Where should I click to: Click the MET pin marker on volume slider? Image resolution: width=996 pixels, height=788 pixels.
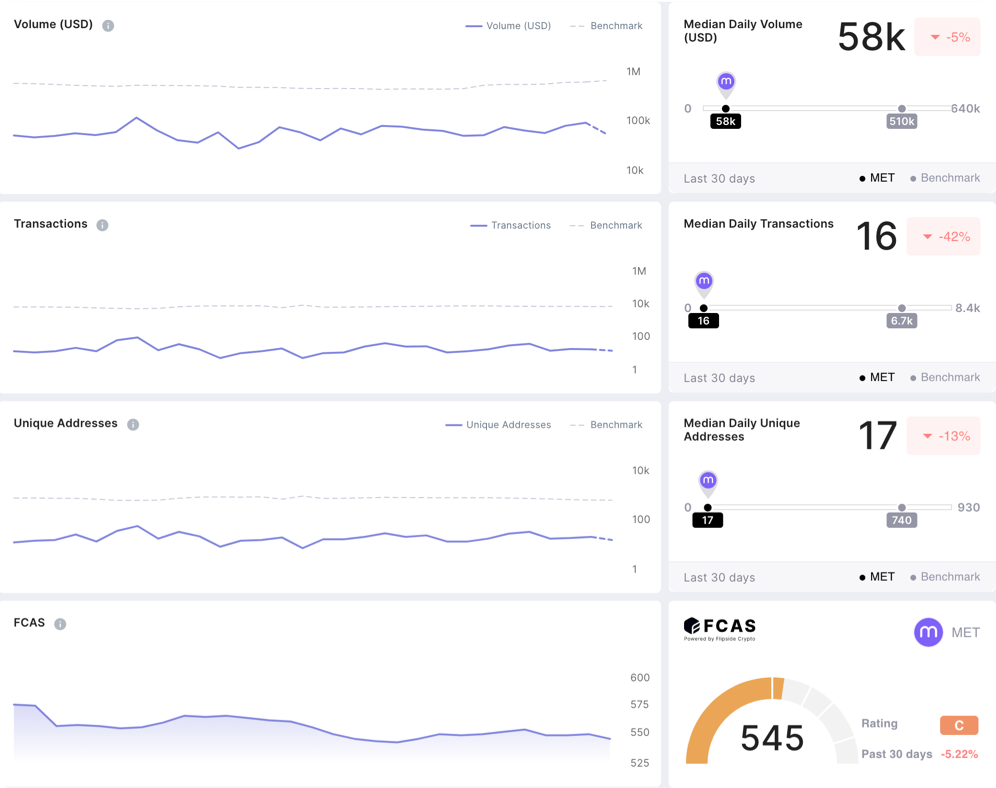(x=726, y=83)
